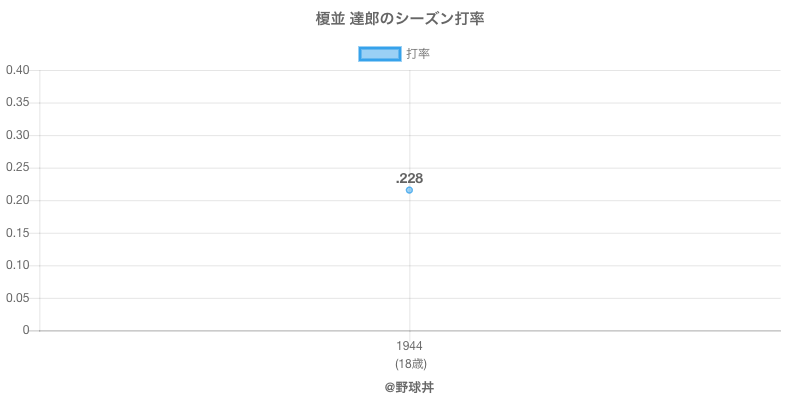The height and width of the screenshot is (400, 800).
Task: Click the 1944 data point marker
Action: click(409, 190)
